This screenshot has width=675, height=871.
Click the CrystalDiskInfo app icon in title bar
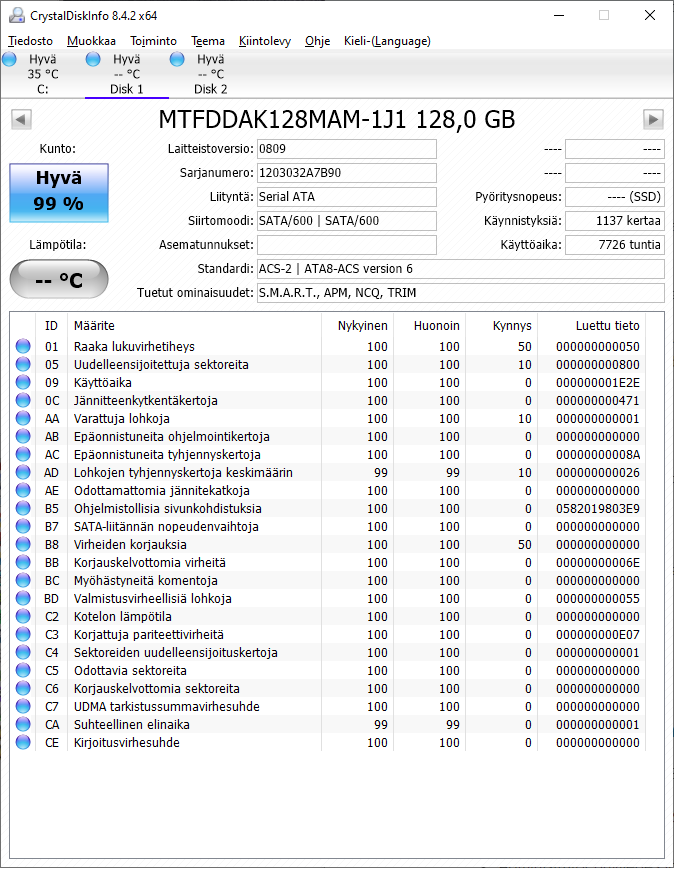[17, 16]
